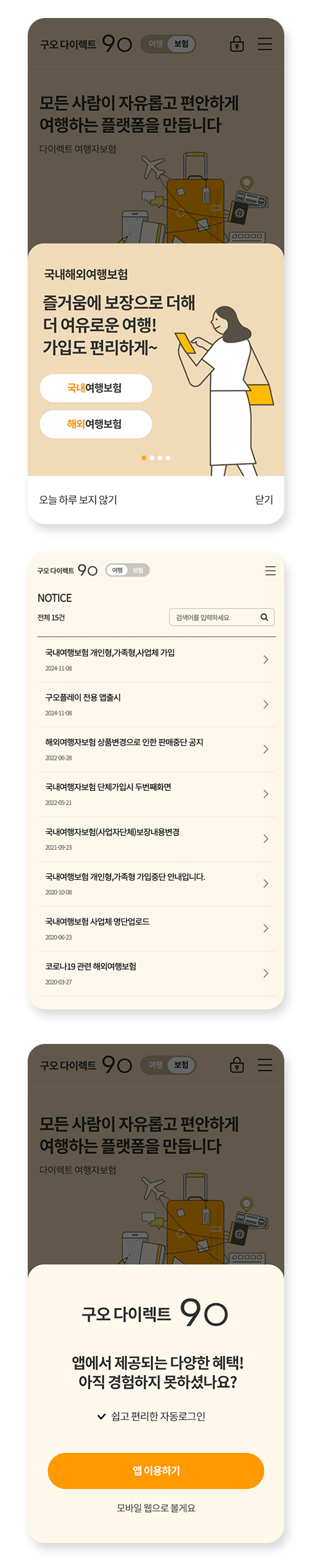Click second carousel dot in popup banner

152,458
